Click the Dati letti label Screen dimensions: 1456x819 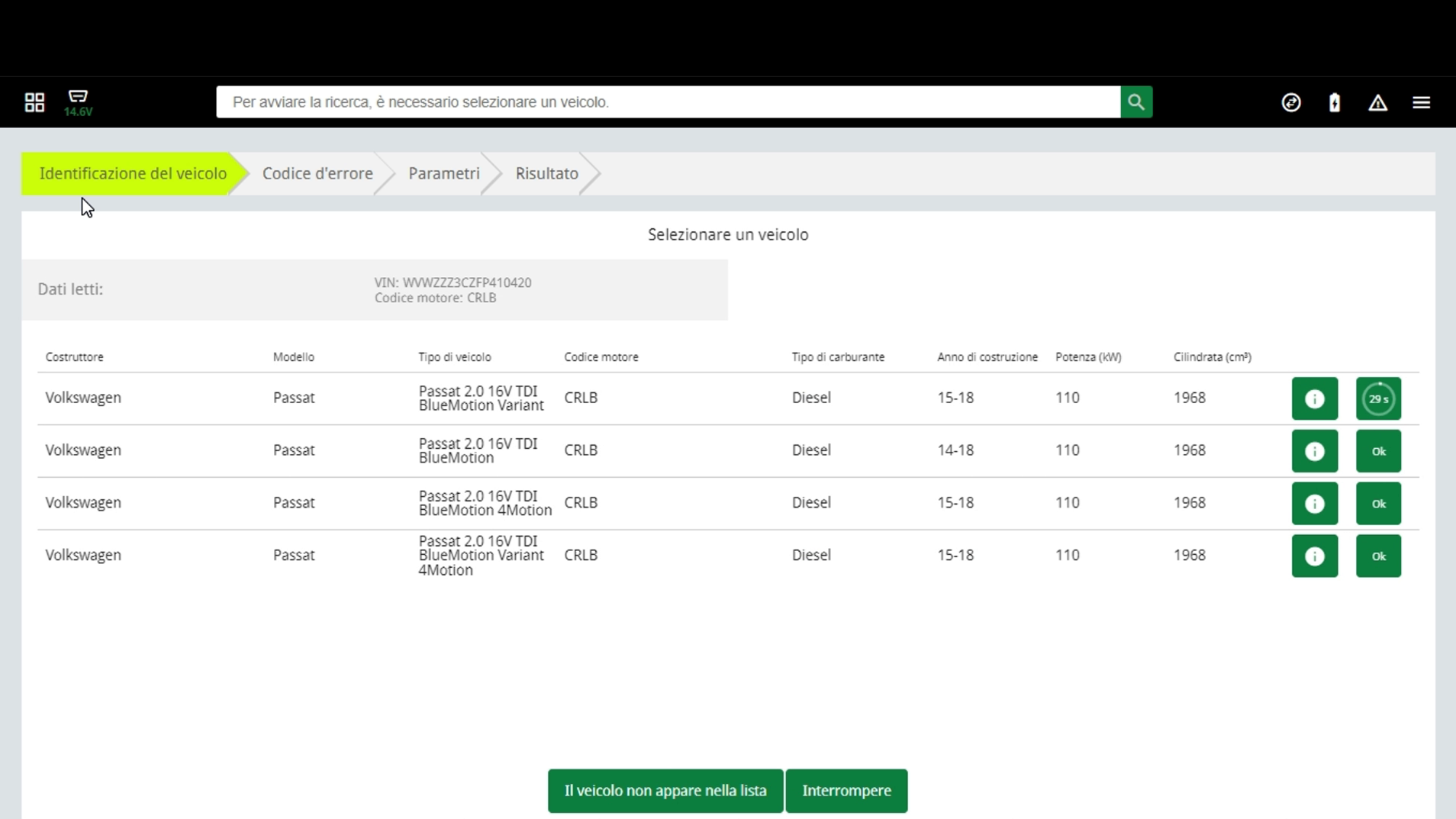pyautogui.click(x=70, y=289)
